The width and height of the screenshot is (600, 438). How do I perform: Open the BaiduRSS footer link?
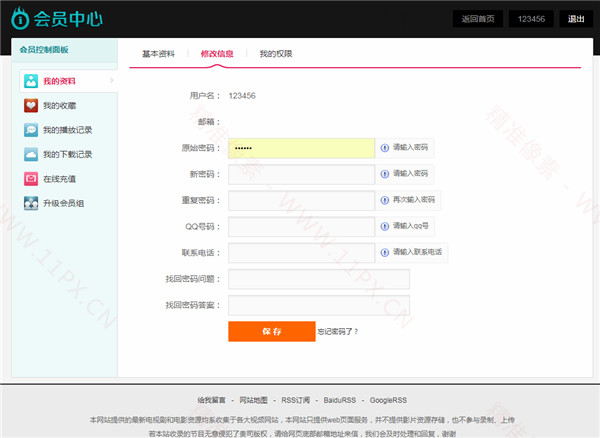click(340, 400)
